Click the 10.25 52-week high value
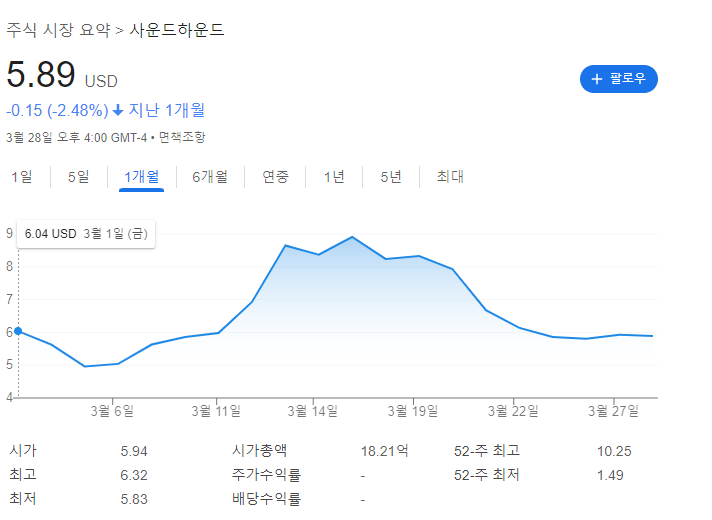This screenshot has width=712, height=520. click(614, 451)
